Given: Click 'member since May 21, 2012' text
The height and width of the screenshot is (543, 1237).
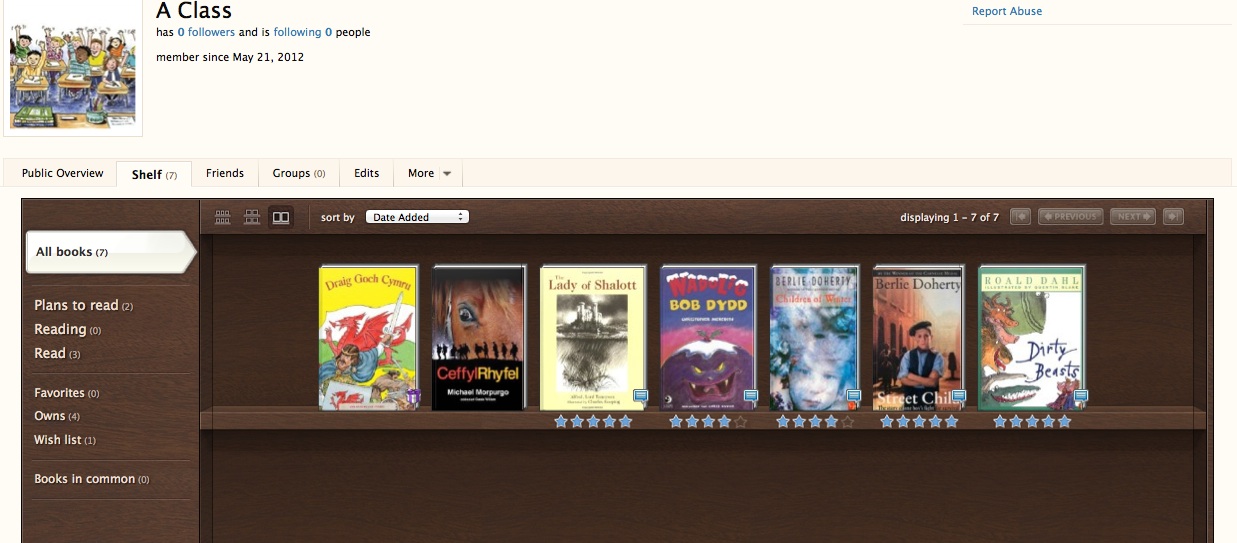Looking at the screenshot, I should coord(230,57).
